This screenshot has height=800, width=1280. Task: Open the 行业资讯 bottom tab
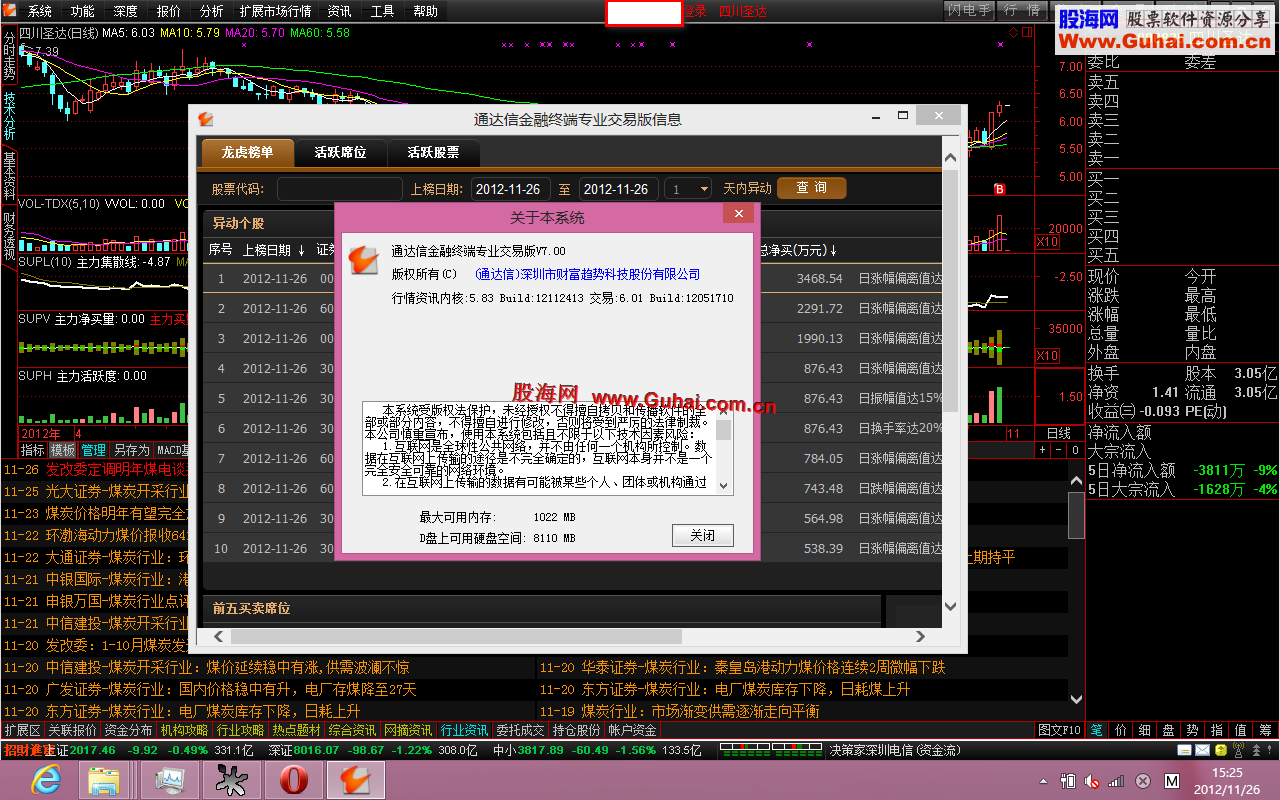tap(465, 730)
